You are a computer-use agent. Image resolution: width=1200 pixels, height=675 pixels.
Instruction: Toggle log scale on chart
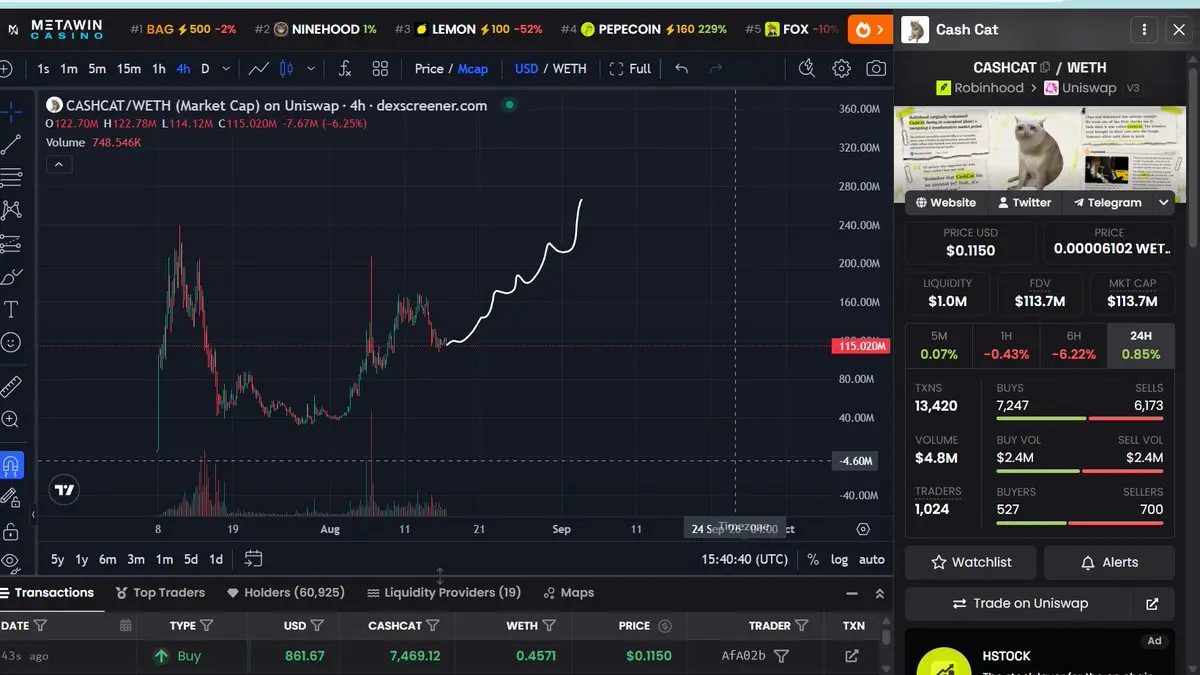click(x=839, y=559)
